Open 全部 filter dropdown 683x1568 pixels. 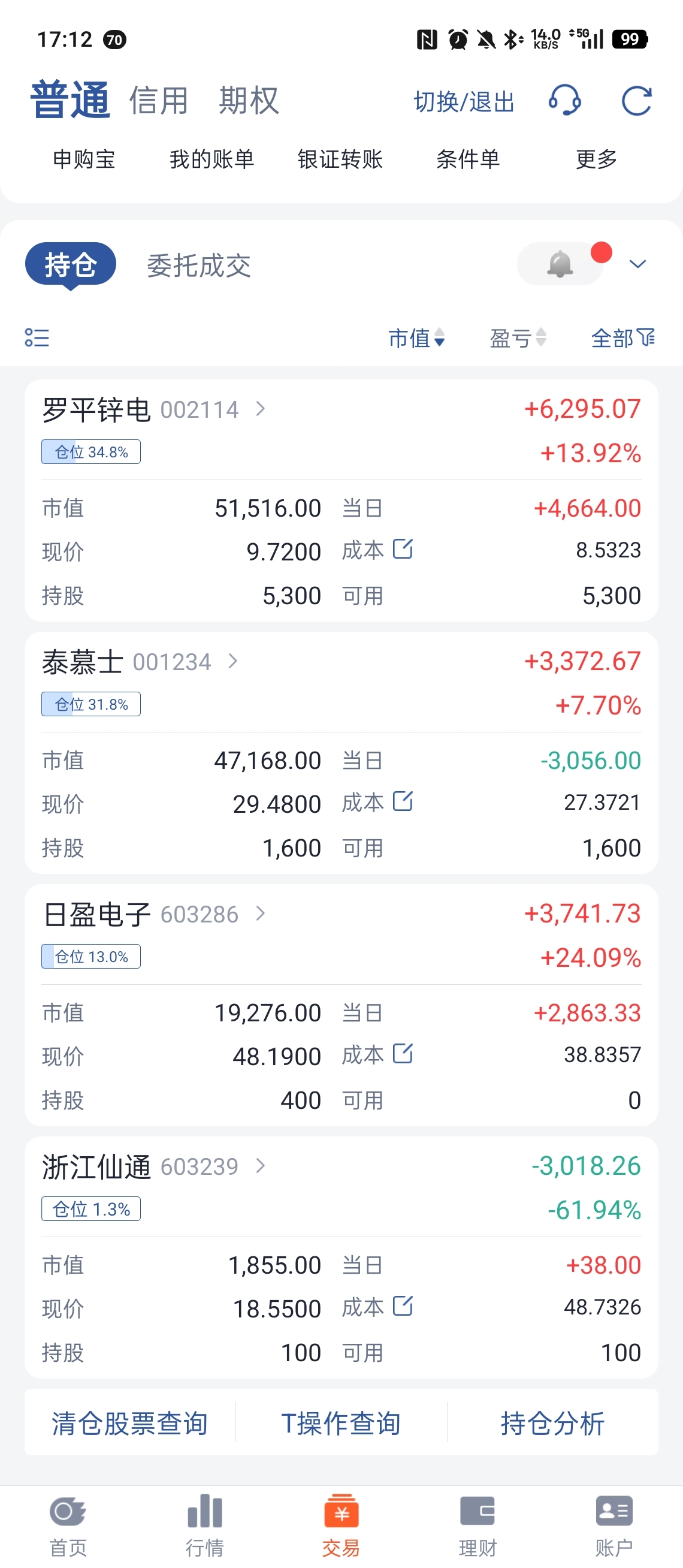tap(624, 338)
